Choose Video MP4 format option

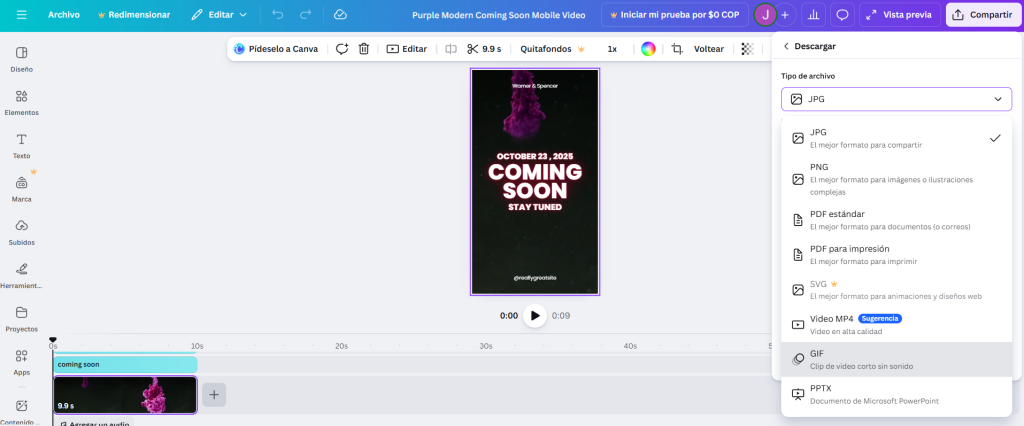[x=896, y=324]
